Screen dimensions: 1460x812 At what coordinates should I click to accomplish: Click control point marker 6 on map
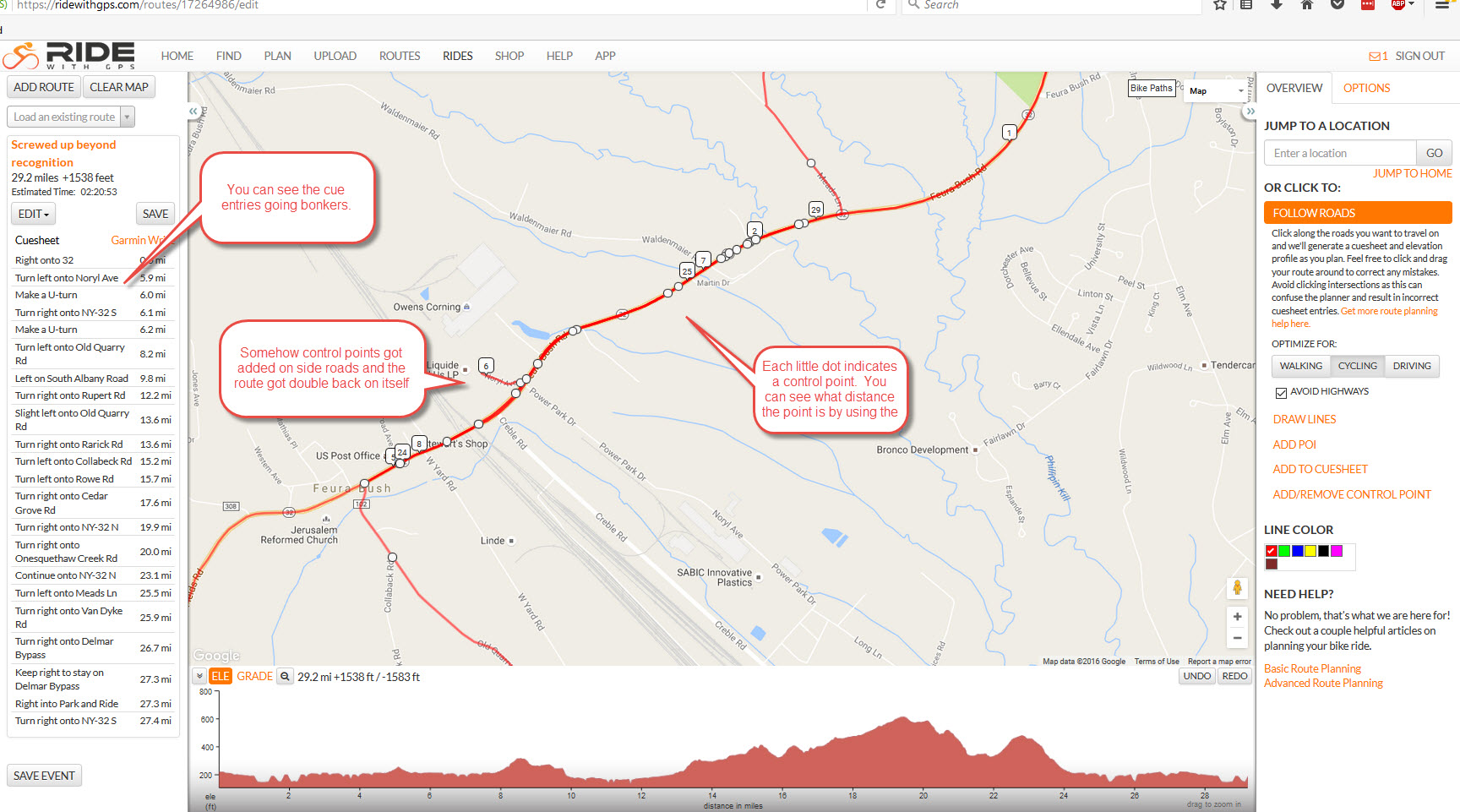point(486,365)
